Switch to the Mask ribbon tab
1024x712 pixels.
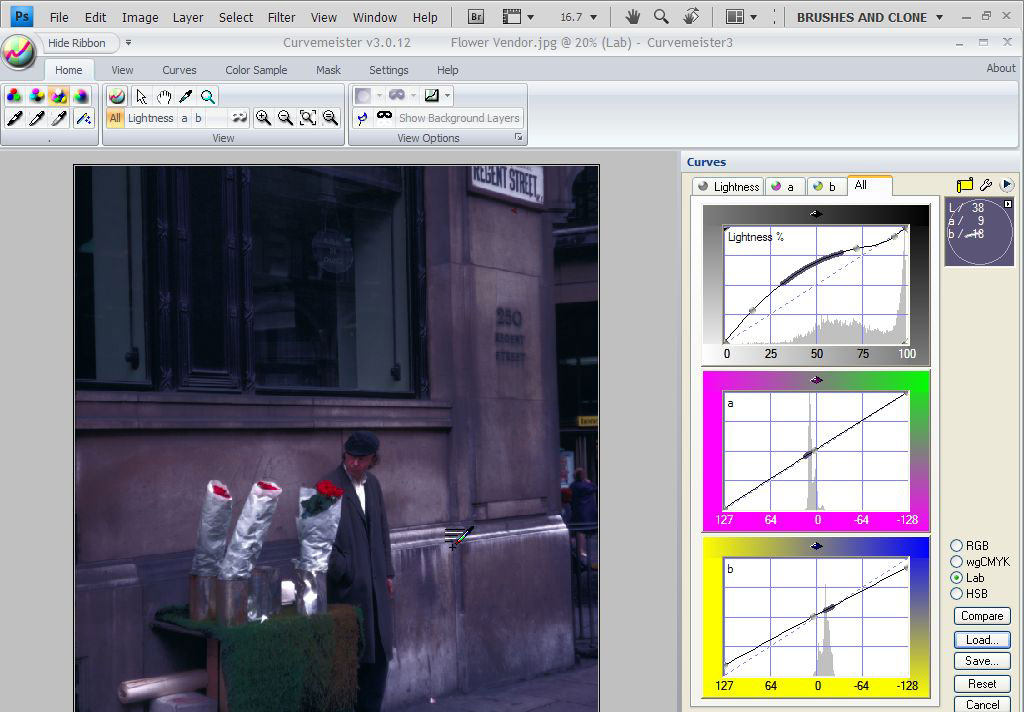coord(328,70)
